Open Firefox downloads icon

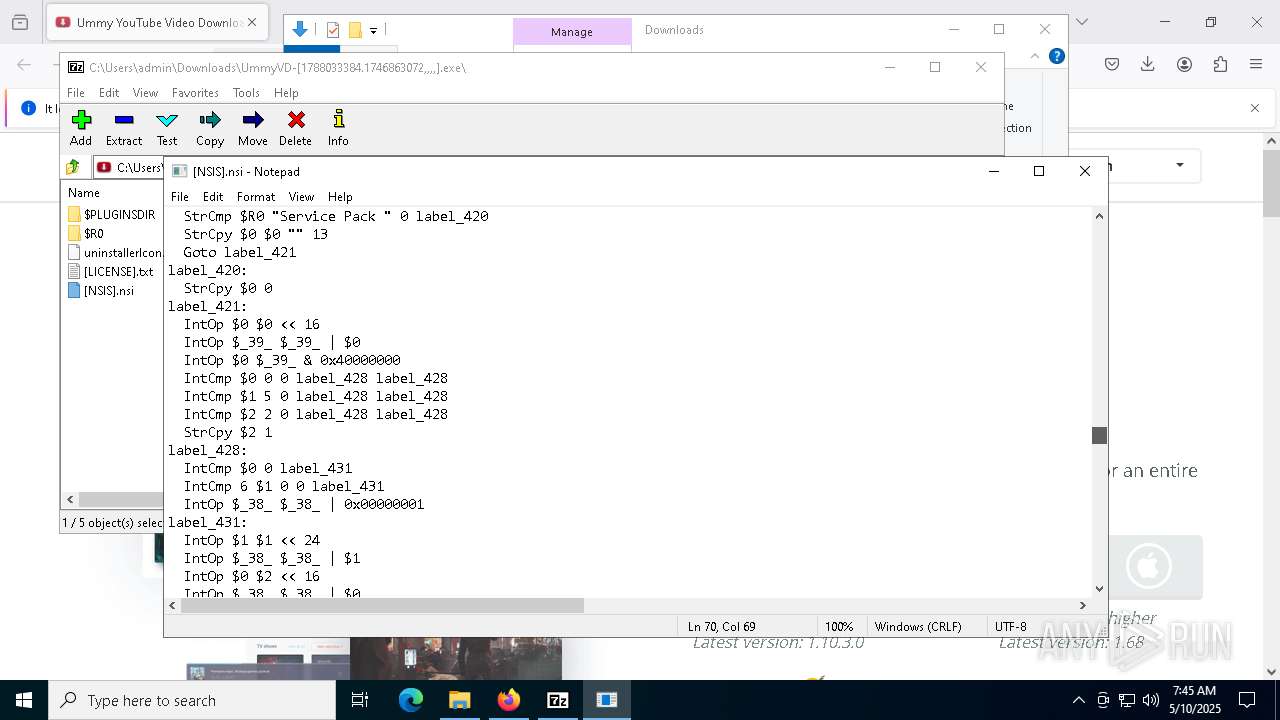click(1148, 64)
